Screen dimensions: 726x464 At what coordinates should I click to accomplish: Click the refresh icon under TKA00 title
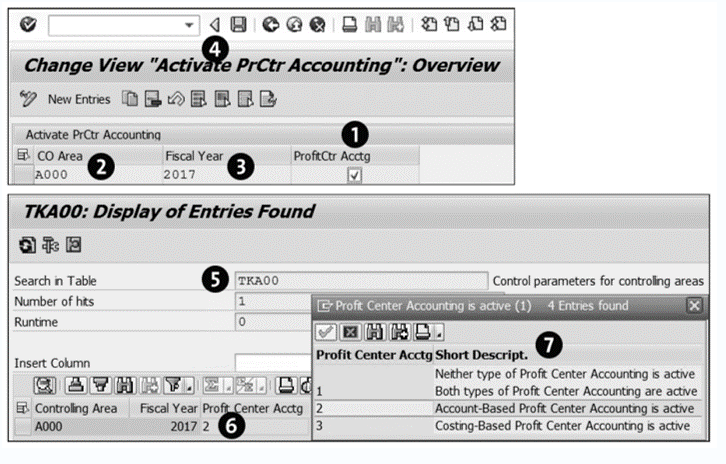point(27,244)
